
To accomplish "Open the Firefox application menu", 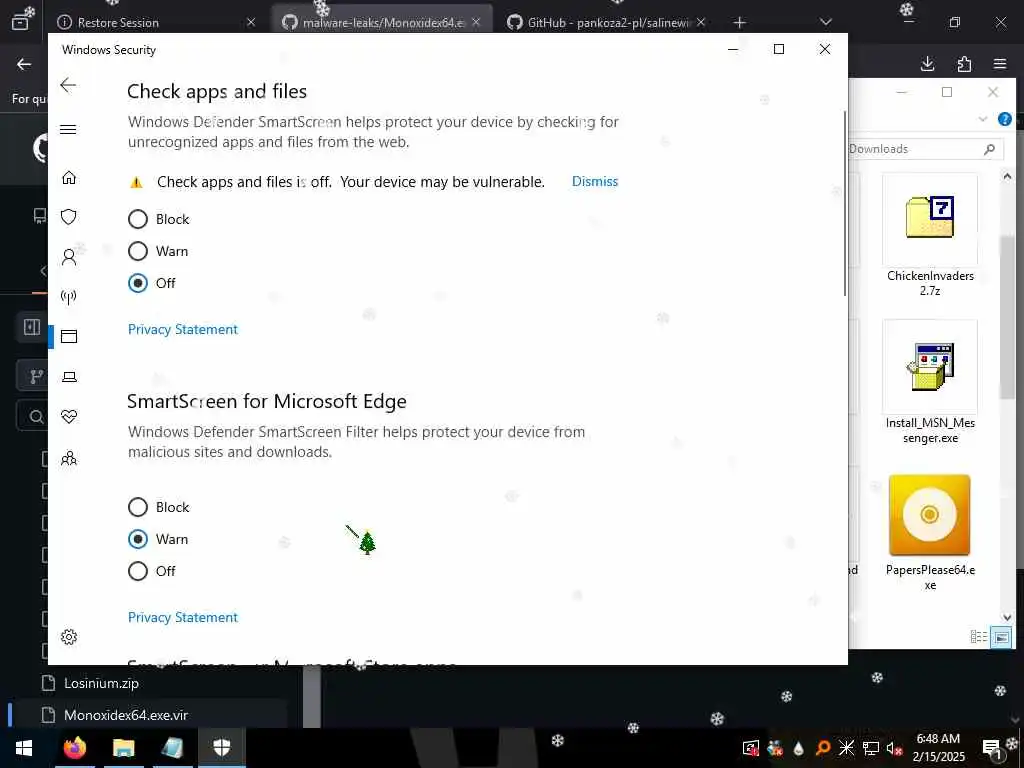I will [1000, 63].
